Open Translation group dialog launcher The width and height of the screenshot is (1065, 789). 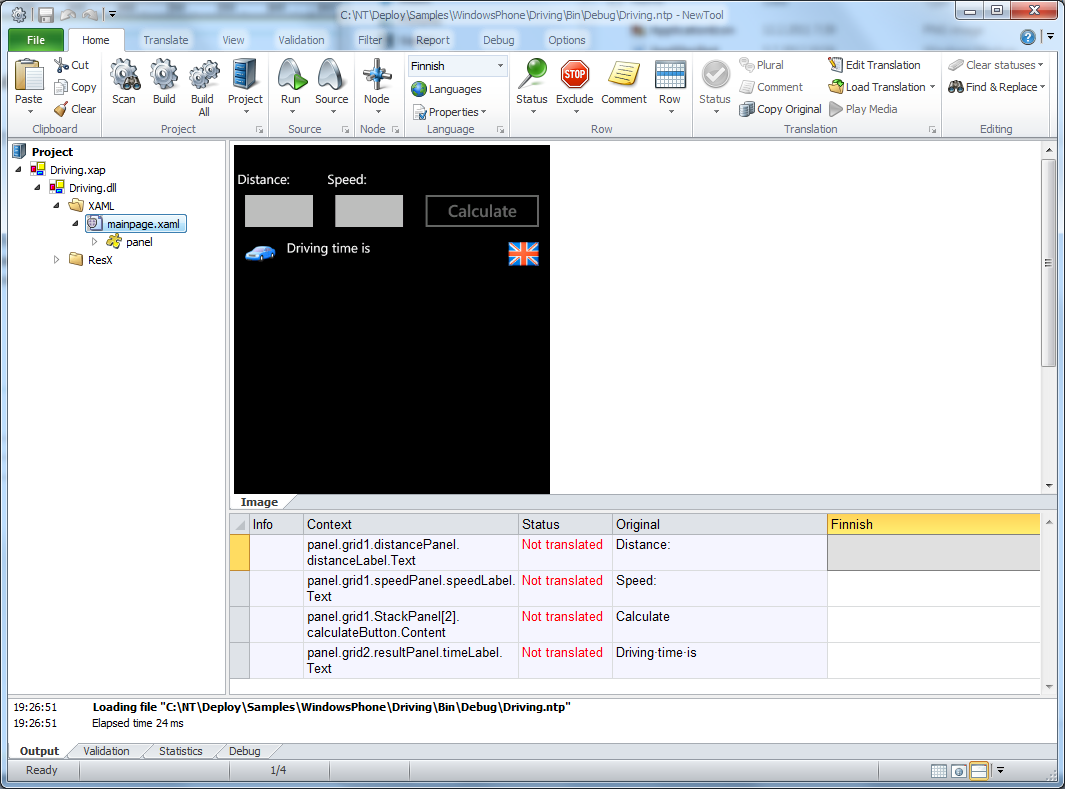tap(933, 130)
